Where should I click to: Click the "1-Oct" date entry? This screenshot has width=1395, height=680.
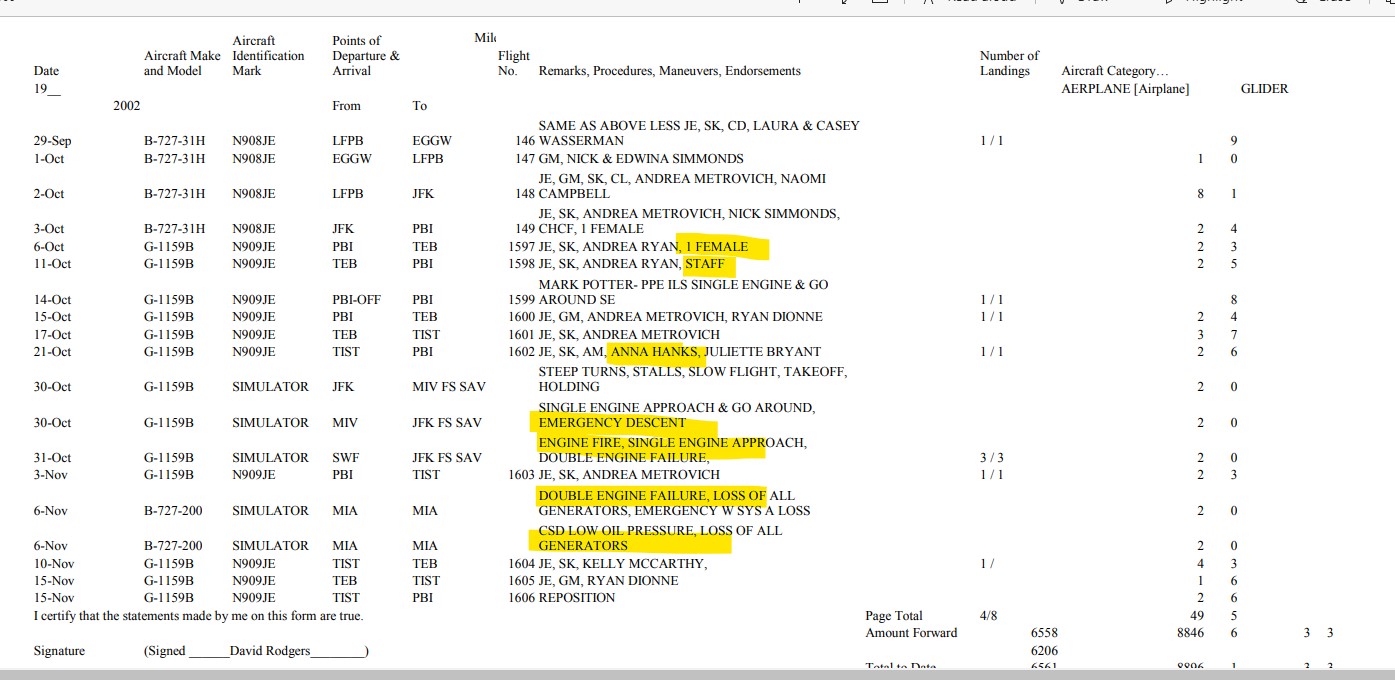click(x=49, y=159)
